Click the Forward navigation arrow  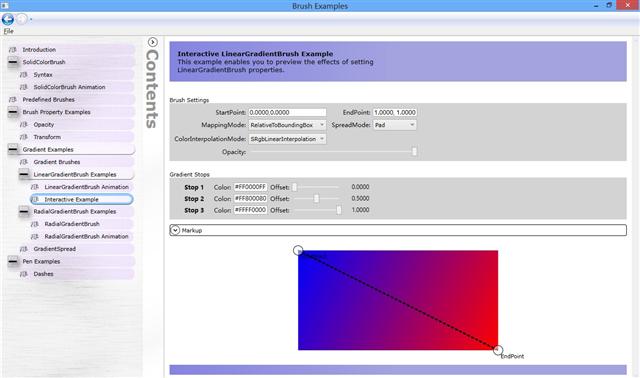pyautogui.click(x=22, y=19)
